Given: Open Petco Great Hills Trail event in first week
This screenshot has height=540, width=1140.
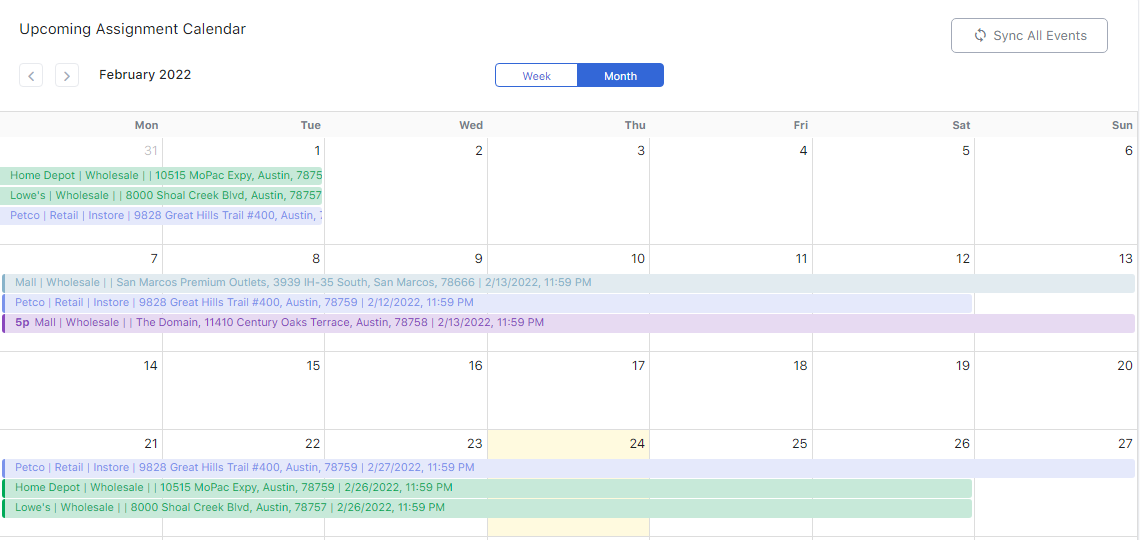Looking at the screenshot, I should click(x=162, y=216).
